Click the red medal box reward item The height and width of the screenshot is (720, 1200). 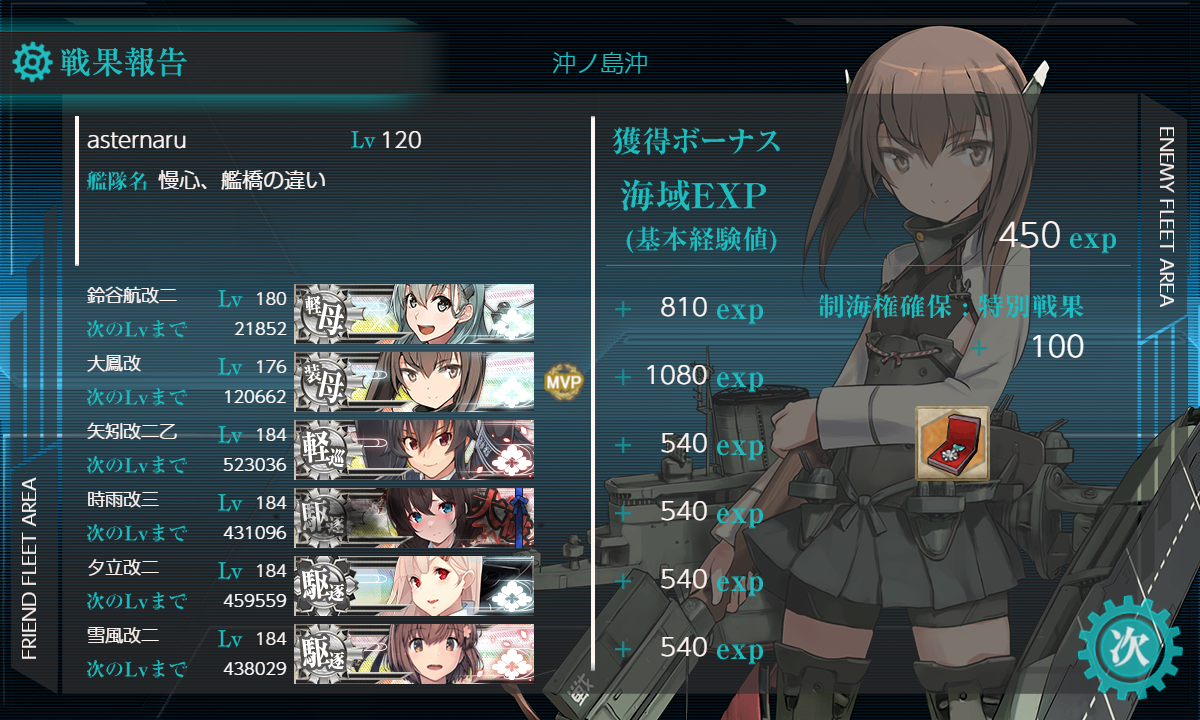click(x=952, y=442)
